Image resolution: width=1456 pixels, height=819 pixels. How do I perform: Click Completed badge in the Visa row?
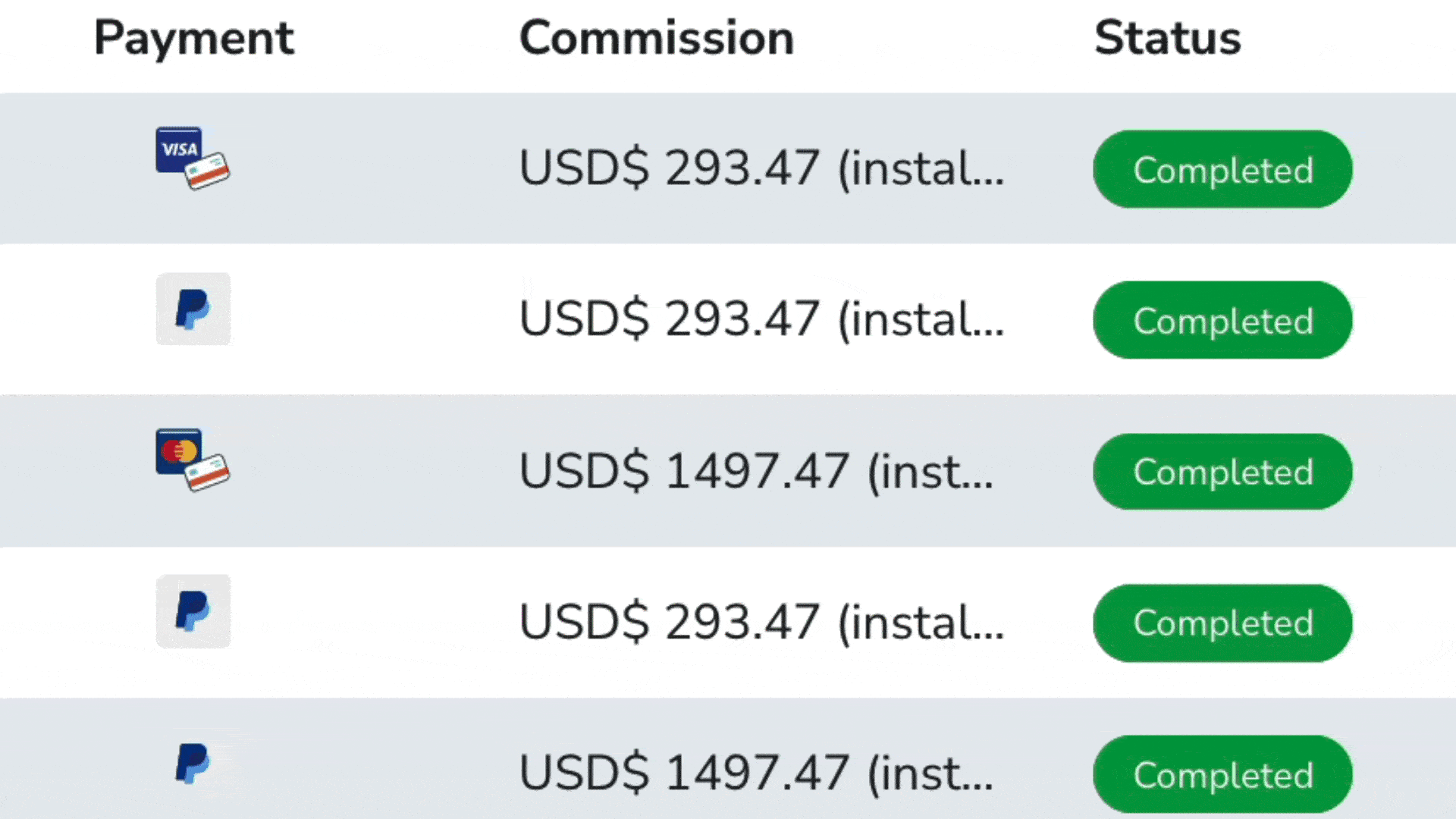click(1222, 169)
